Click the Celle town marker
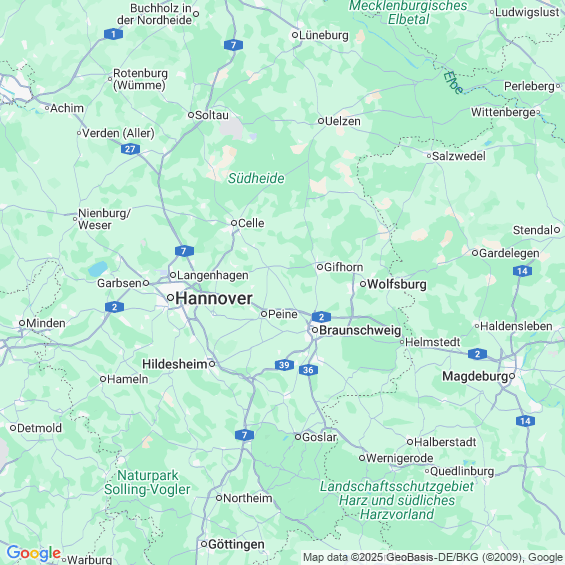 [x=234, y=223]
